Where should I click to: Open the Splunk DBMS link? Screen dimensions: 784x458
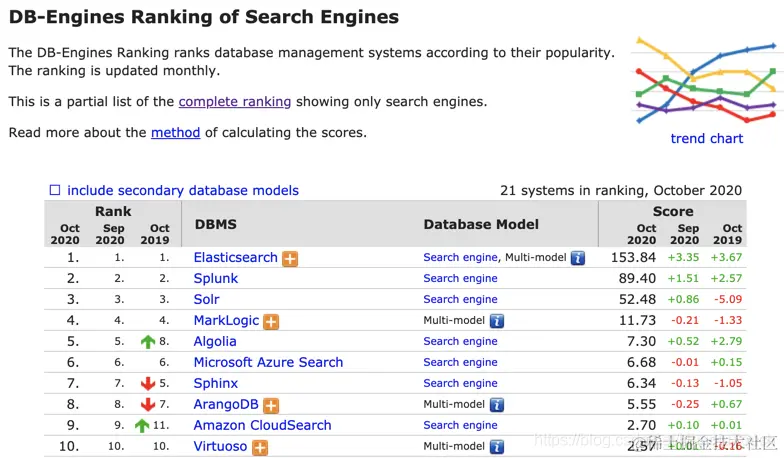(216, 278)
